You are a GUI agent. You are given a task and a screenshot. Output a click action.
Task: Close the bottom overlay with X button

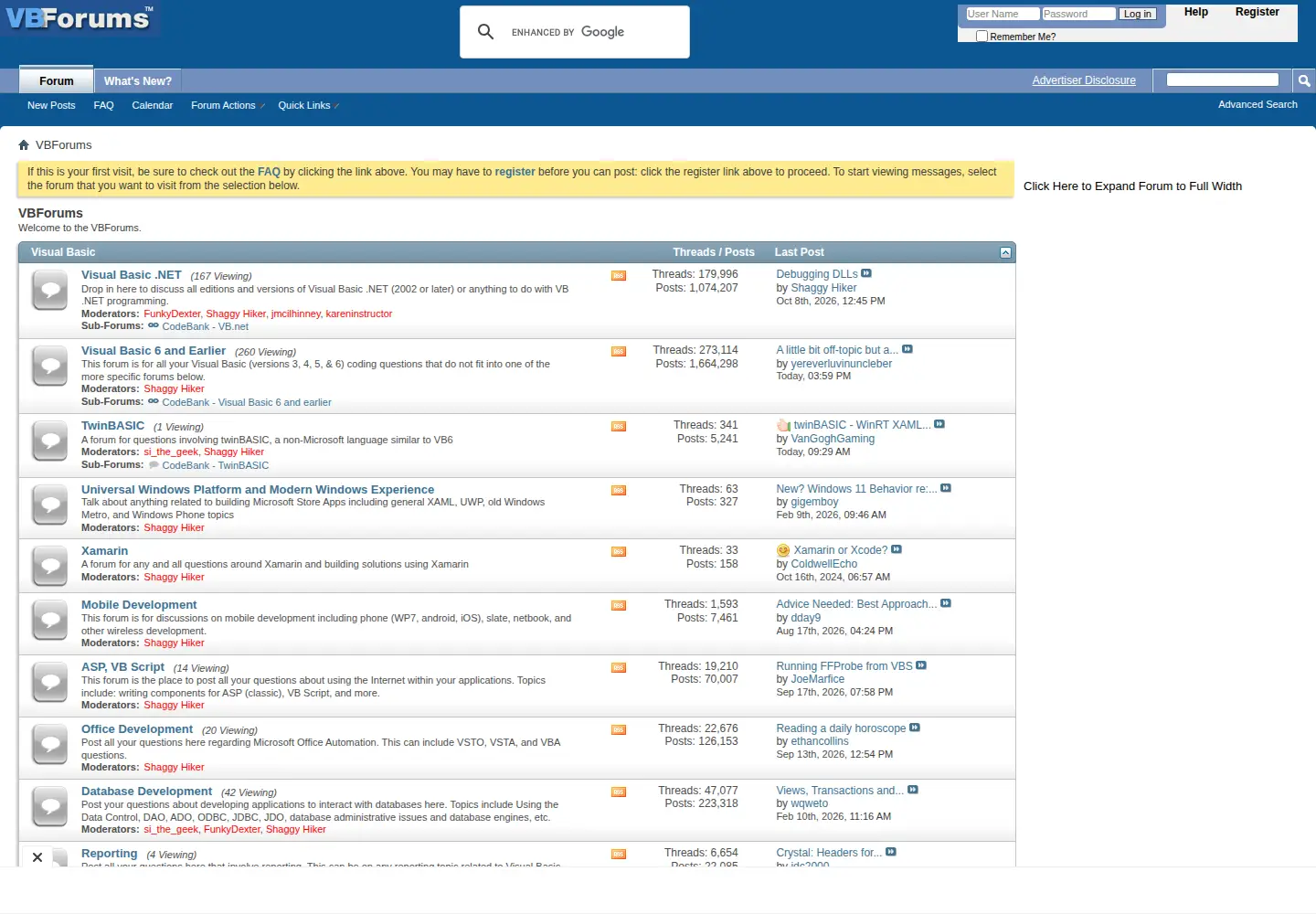pos(37,857)
